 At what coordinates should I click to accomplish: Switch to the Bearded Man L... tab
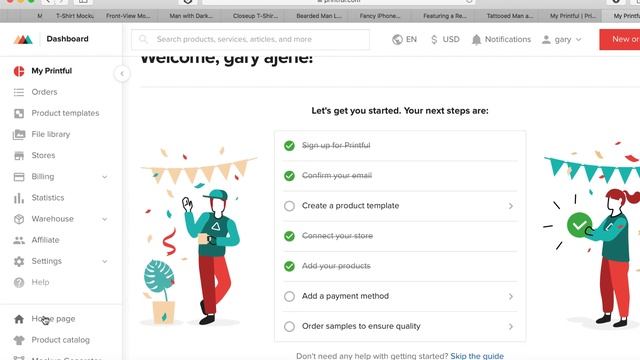[x=319, y=16]
